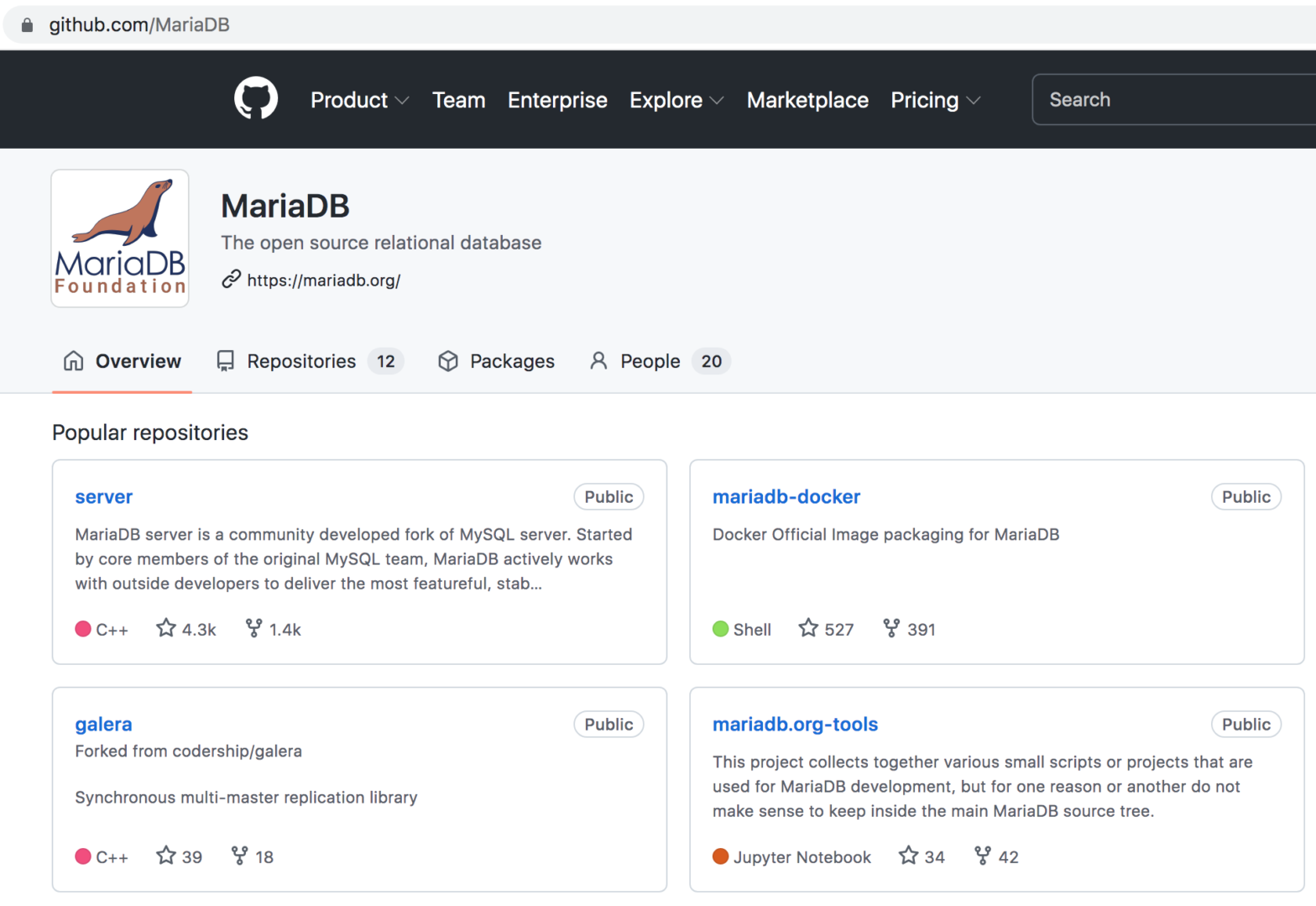Click star icon on server repository
This screenshot has width=1316, height=906.
[x=166, y=628]
